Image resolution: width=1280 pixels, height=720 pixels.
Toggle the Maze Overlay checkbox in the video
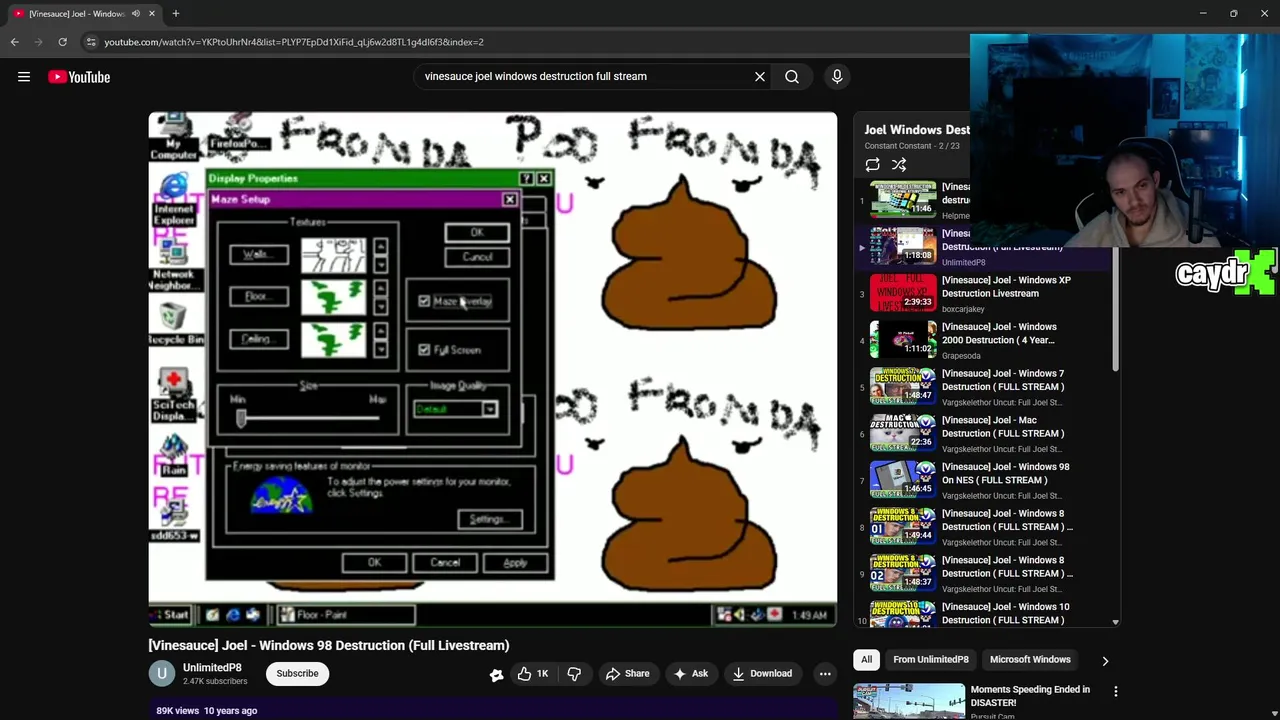[x=424, y=301]
